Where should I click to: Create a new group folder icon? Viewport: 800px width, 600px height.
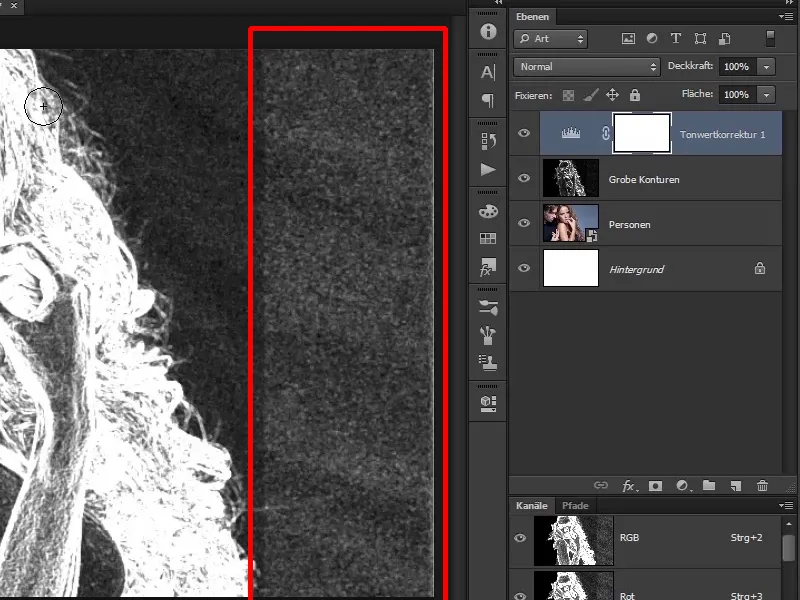pyautogui.click(x=709, y=485)
